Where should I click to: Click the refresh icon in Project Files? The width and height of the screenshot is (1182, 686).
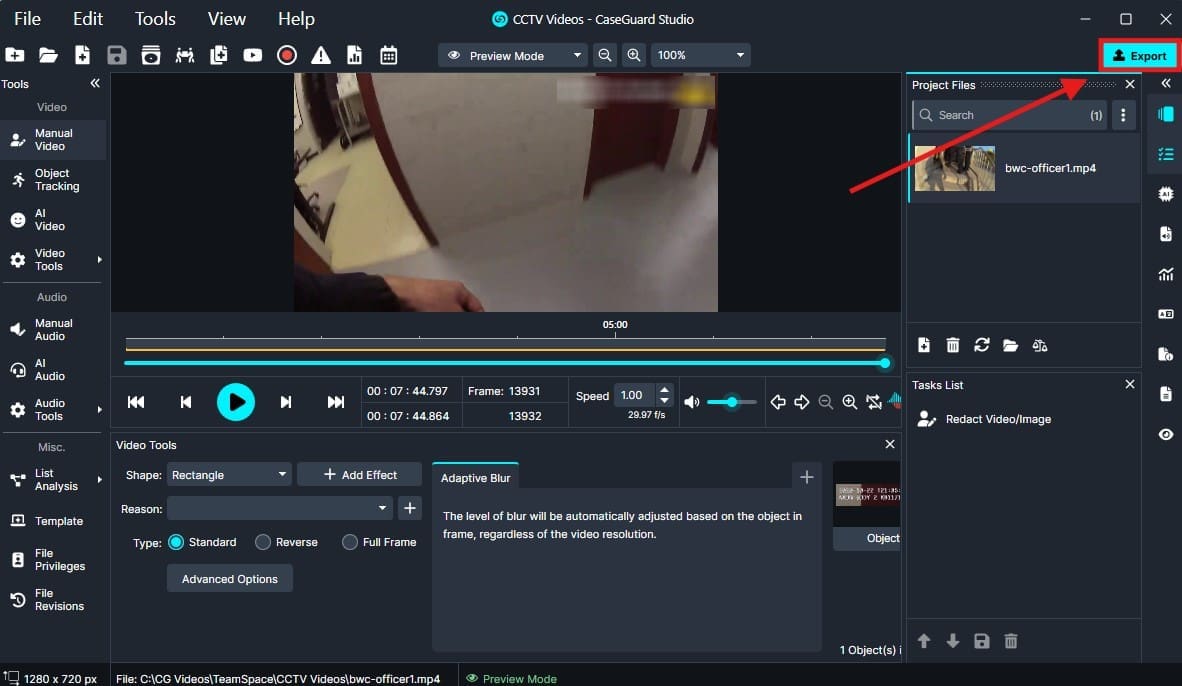click(982, 345)
